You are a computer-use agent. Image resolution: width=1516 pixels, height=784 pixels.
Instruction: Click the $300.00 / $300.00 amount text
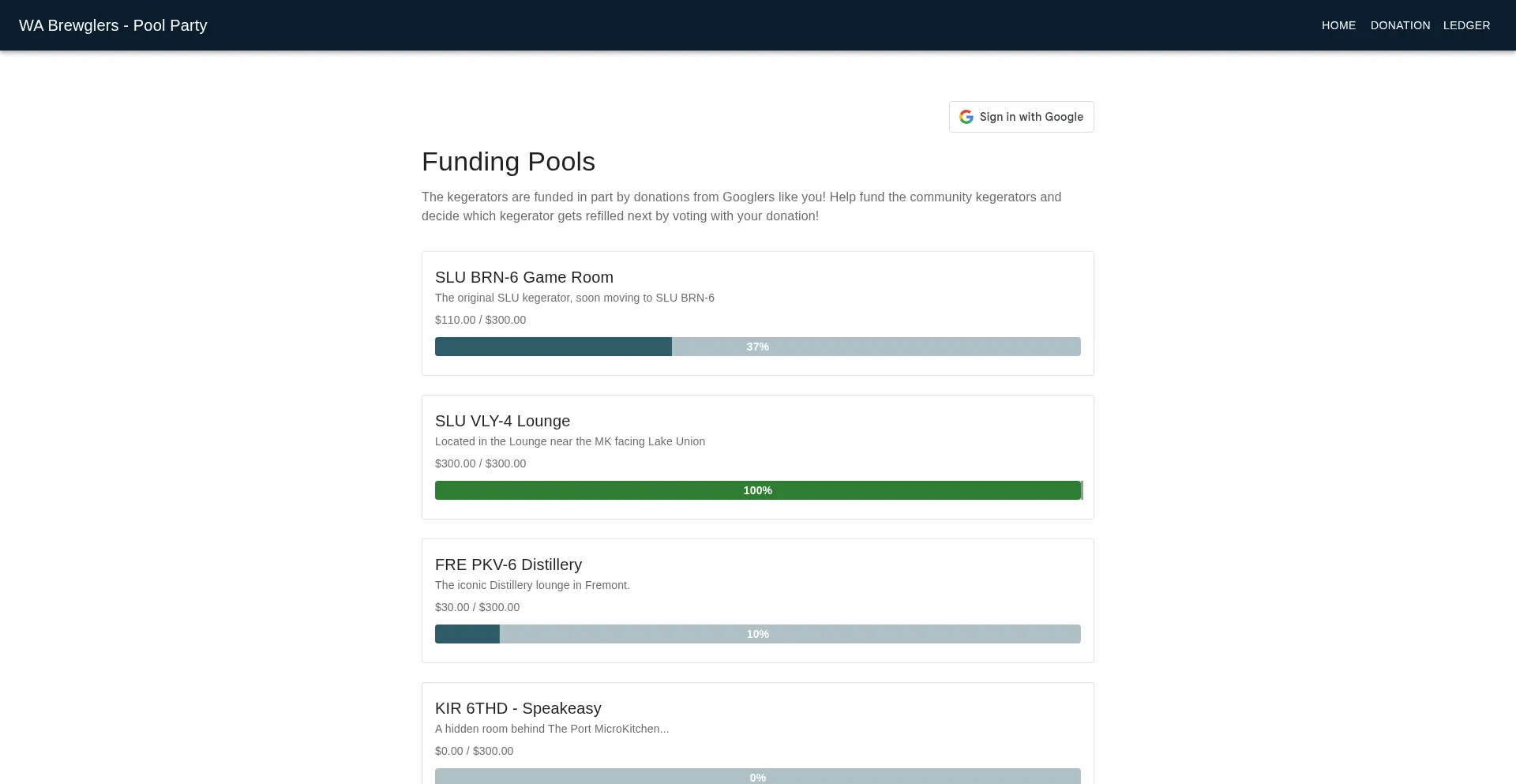[x=480, y=463]
